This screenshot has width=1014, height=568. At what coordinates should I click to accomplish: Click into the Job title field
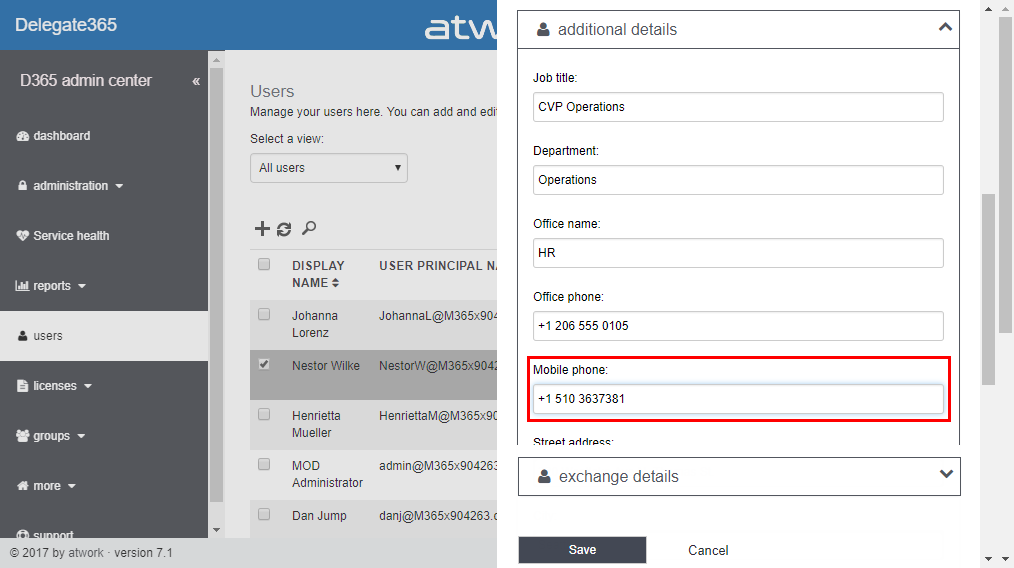pos(738,107)
